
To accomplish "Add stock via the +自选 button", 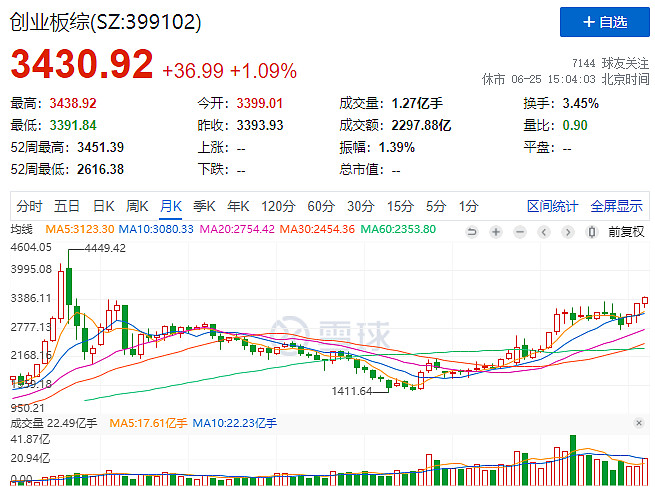I will point(604,22).
